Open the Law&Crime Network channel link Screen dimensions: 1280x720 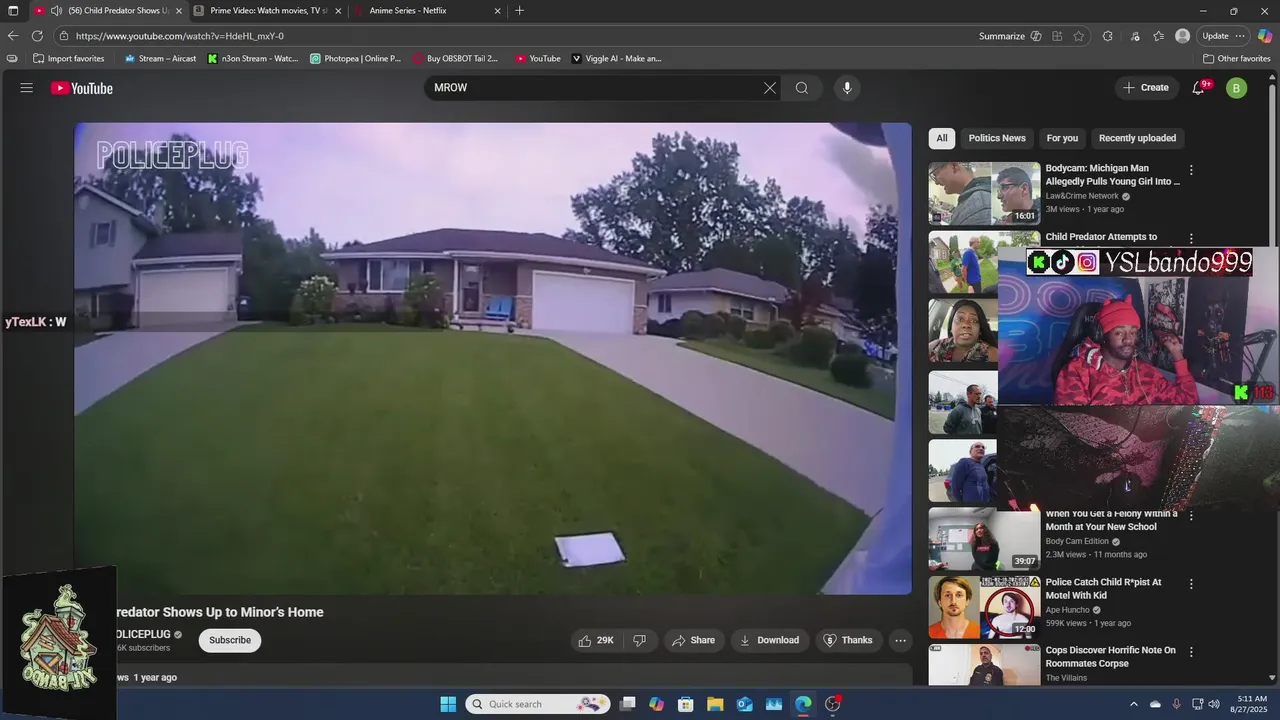click(1082, 196)
